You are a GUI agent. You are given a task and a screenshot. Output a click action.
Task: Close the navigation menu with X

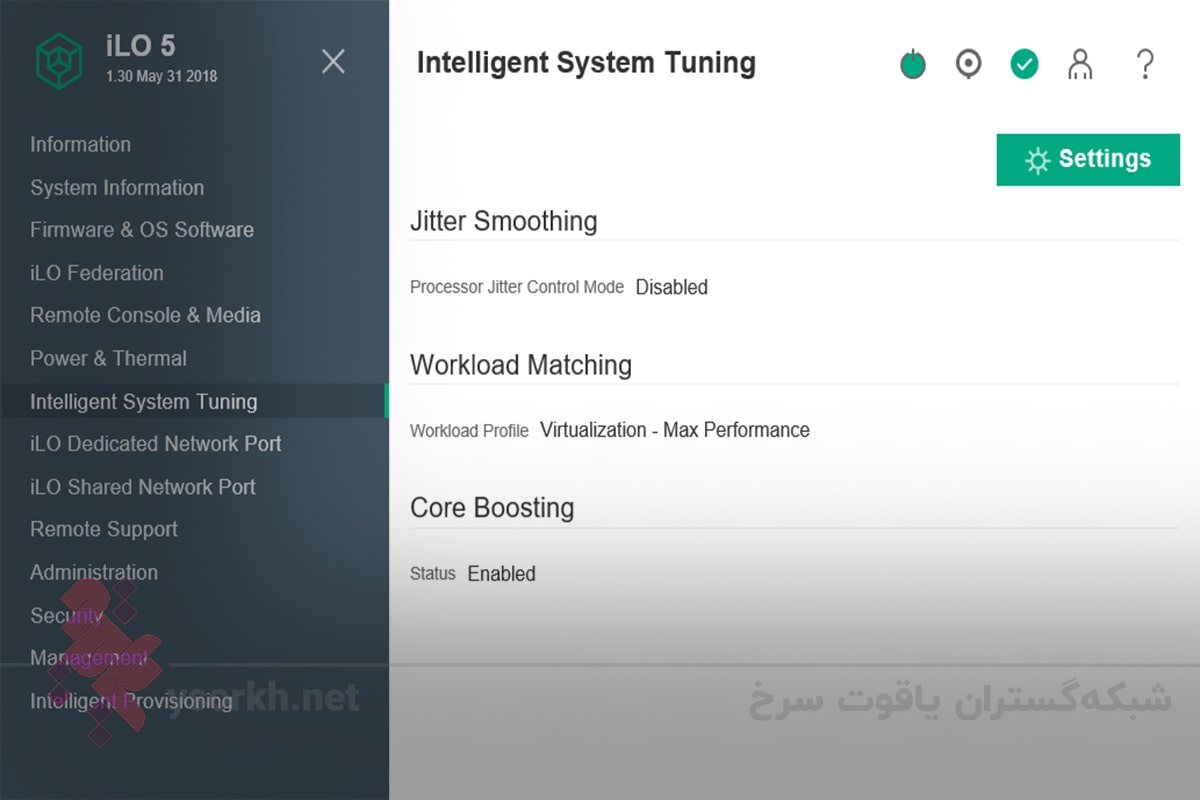[x=333, y=61]
